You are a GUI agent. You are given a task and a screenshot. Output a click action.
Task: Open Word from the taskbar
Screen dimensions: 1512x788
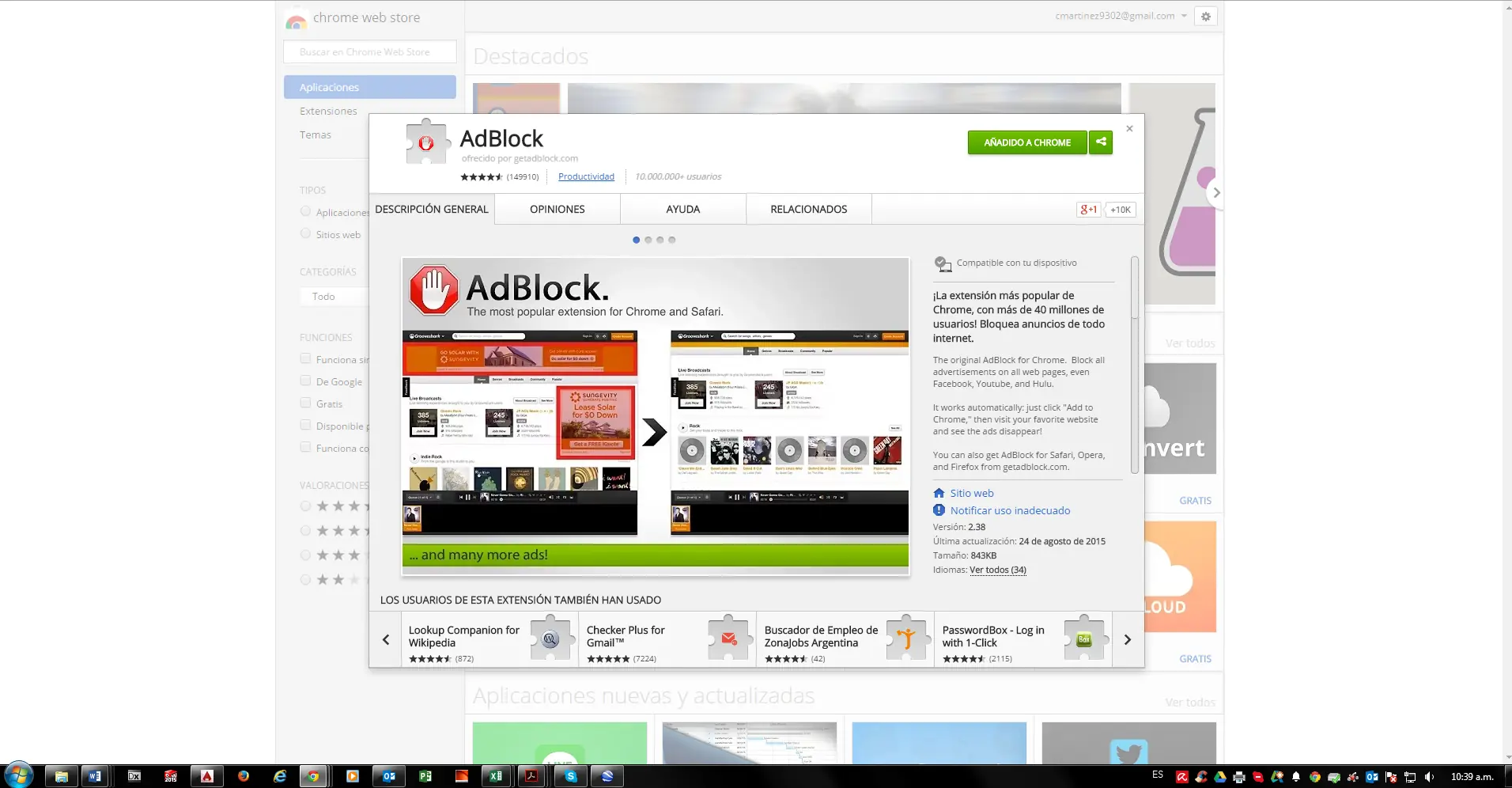pyautogui.click(x=95, y=776)
